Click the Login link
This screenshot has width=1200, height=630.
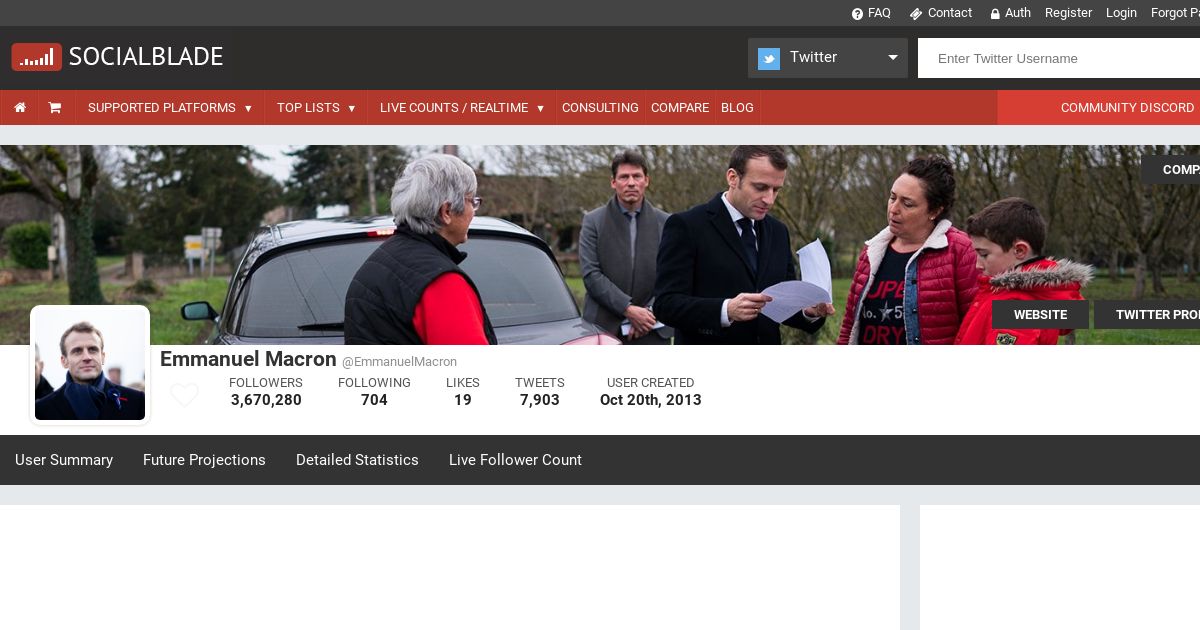tap(1121, 13)
